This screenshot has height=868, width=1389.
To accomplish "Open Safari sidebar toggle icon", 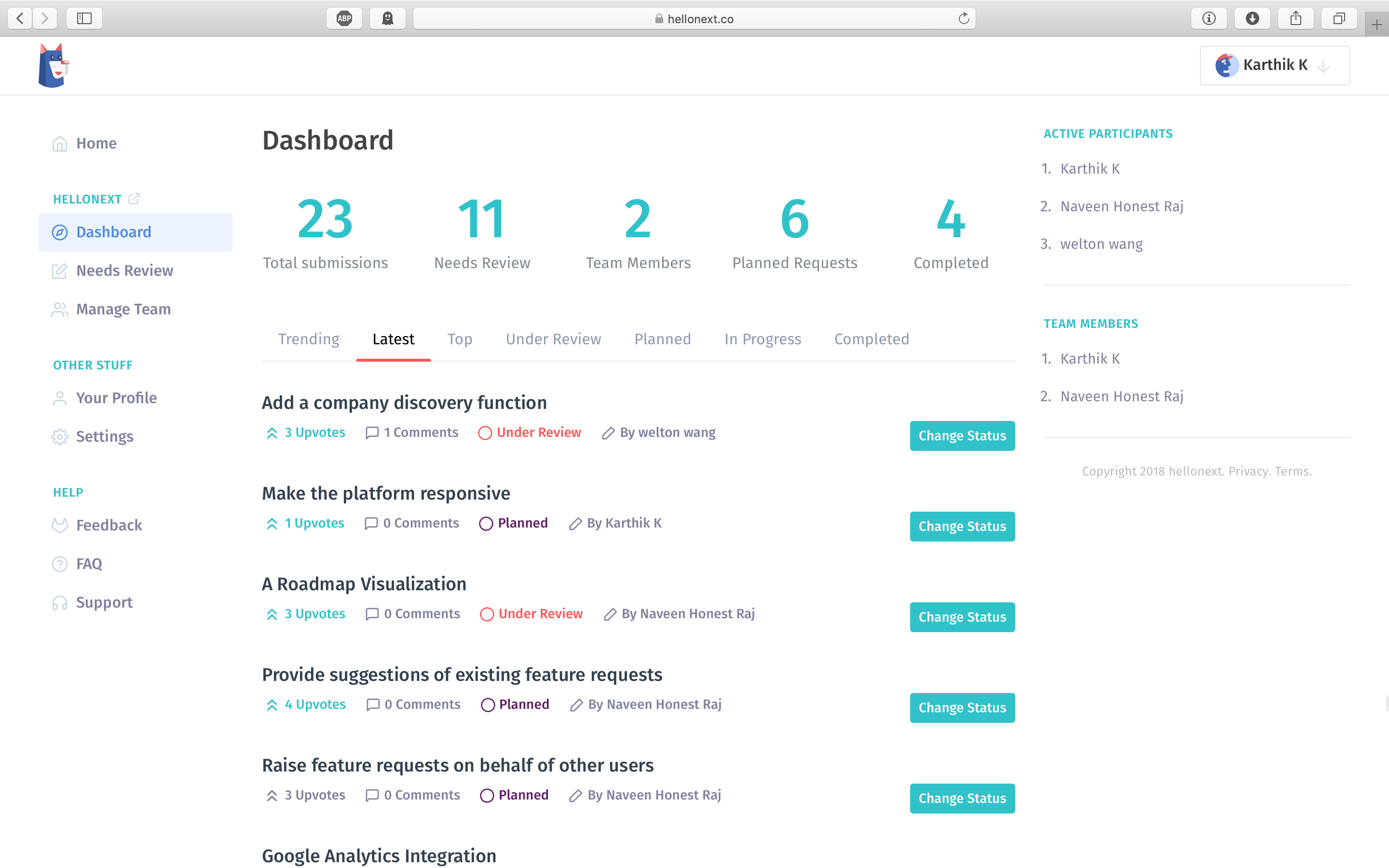I will [x=84, y=18].
